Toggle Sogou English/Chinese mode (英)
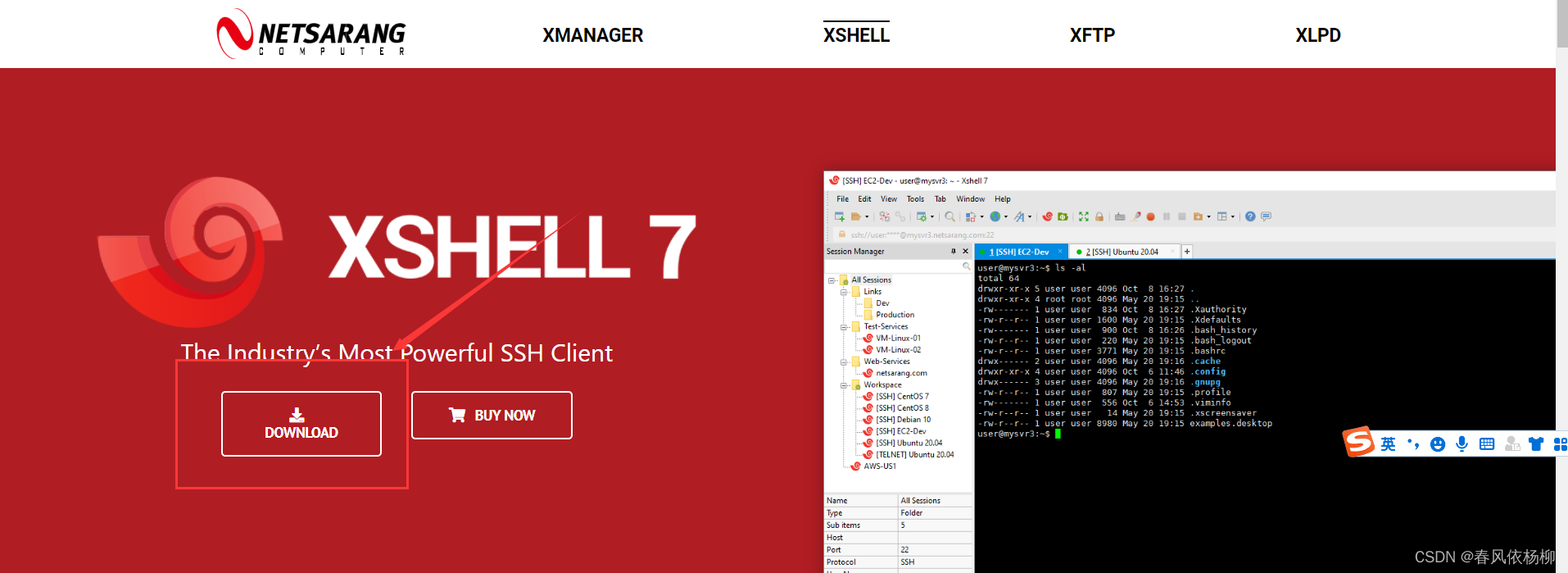This screenshot has height=573, width=1568. pyautogui.click(x=1388, y=443)
